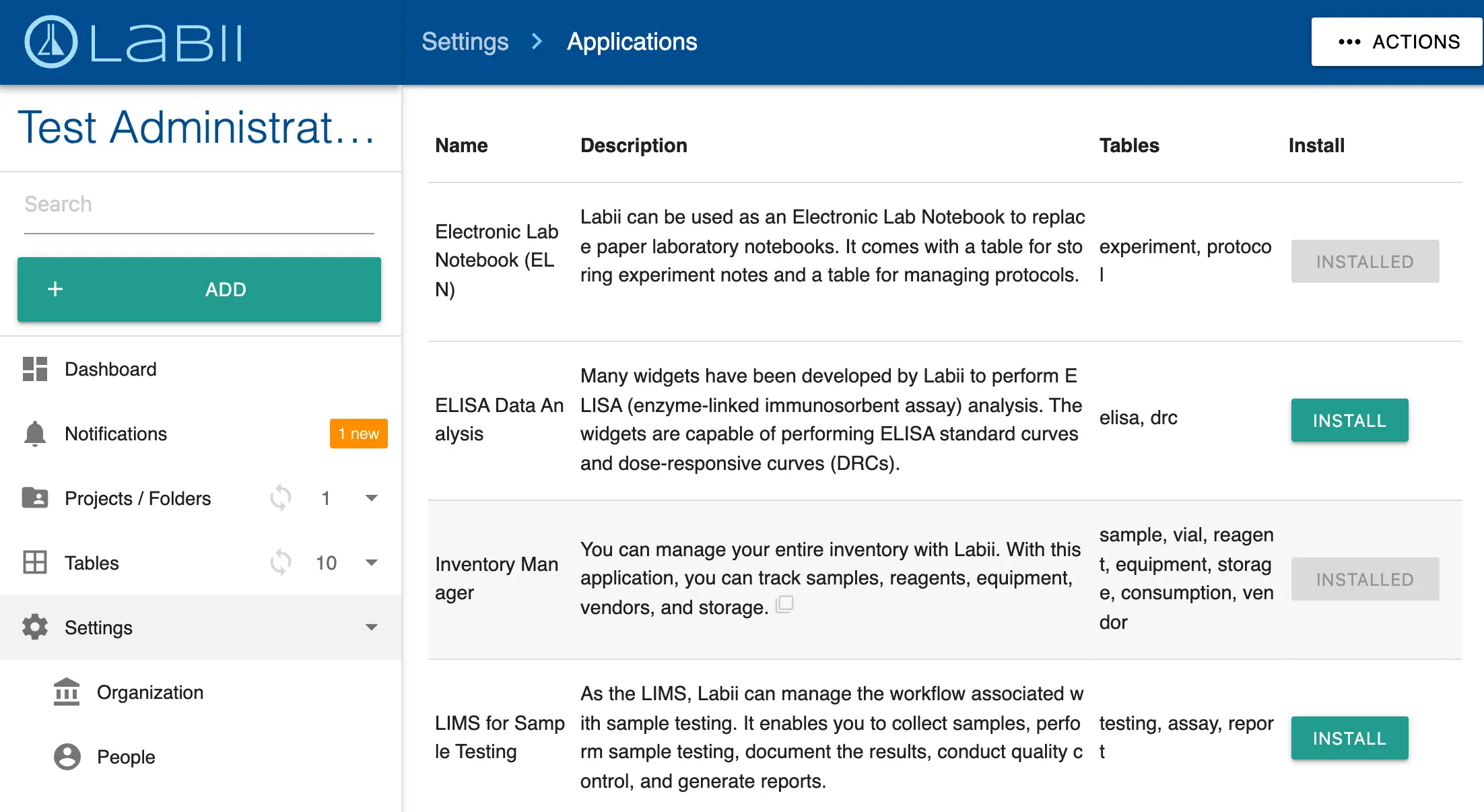Install the ELISA Data Analysis application
The height and width of the screenshot is (812, 1484).
1349,420
